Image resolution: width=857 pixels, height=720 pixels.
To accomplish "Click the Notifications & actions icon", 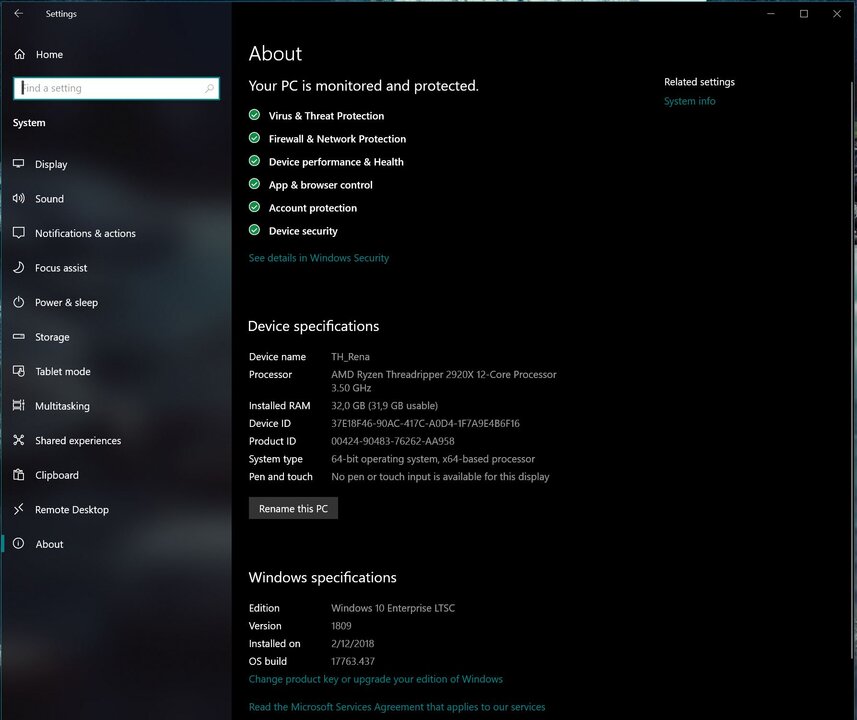I will point(19,233).
